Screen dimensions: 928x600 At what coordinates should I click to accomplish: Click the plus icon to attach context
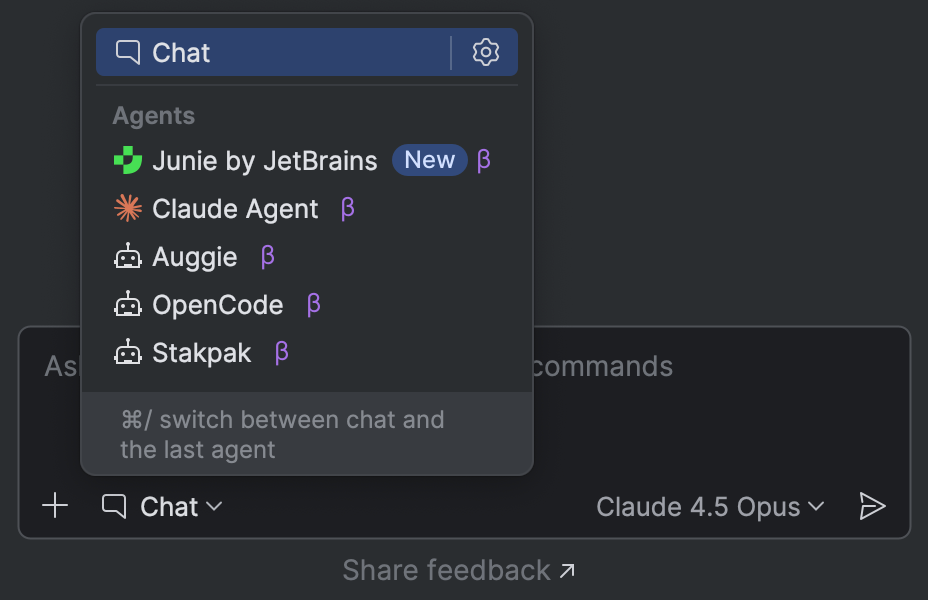coord(55,506)
